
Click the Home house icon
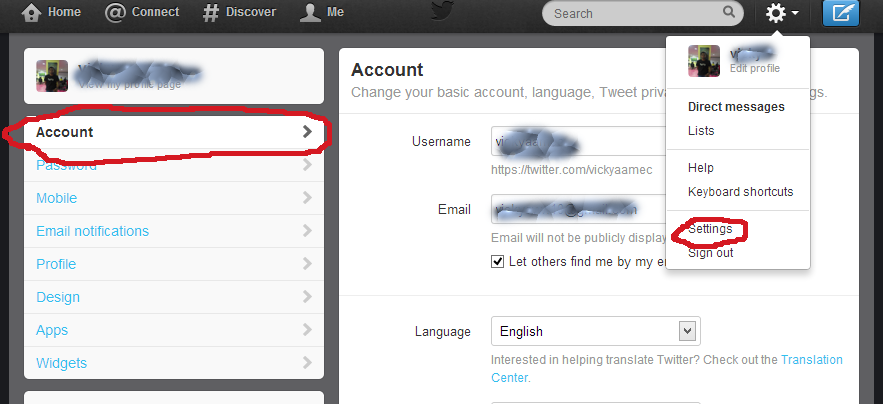coord(32,12)
